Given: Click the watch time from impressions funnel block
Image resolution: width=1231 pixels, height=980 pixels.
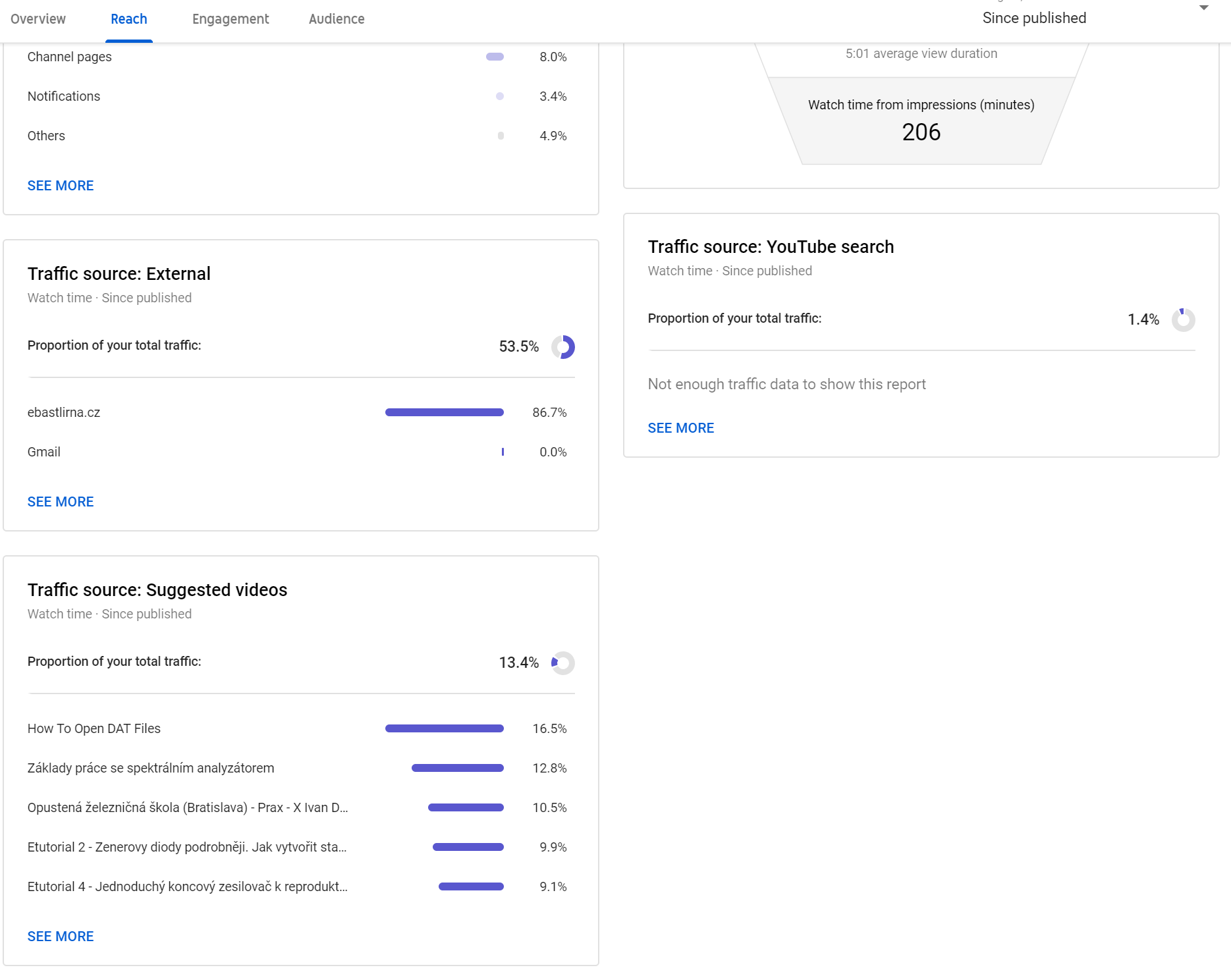Looking at the screenshot, I should 921,121.
